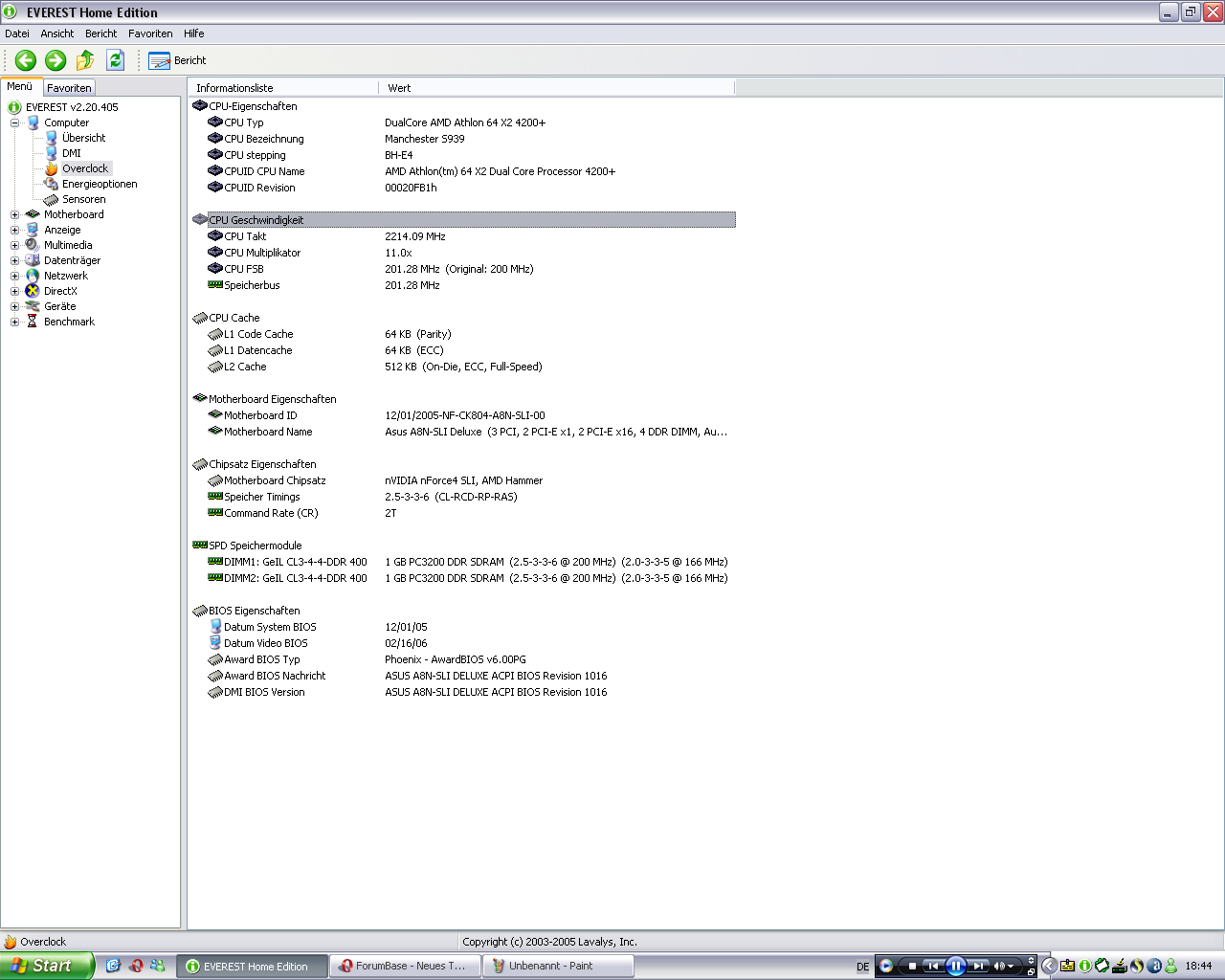Expand the DirectX tree node
The width and height of the screenshot is (1225, 980).
pos(15,291)
